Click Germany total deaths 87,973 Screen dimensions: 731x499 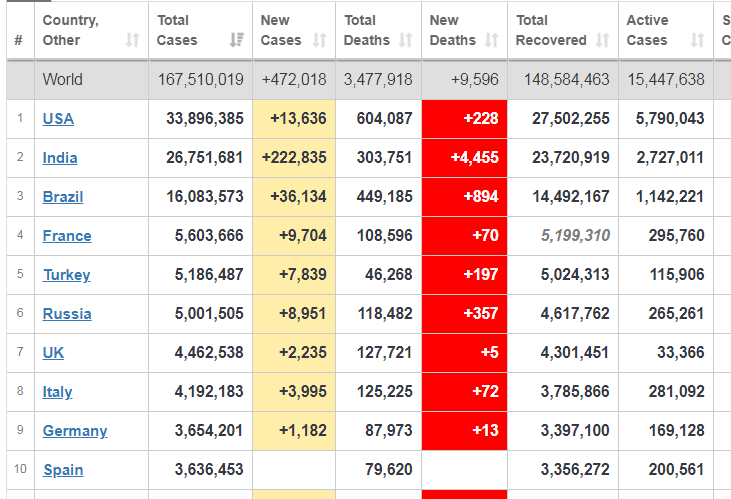389,430
